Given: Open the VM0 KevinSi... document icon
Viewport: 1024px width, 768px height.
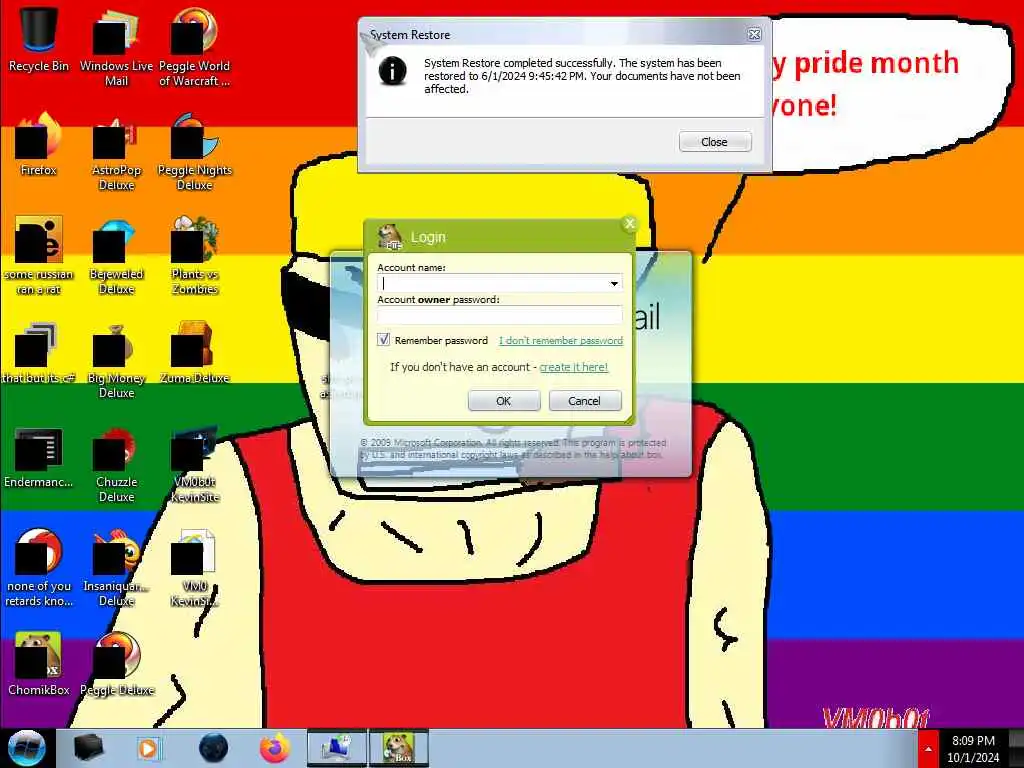Looking at the screenshot, I should point(195,568).
